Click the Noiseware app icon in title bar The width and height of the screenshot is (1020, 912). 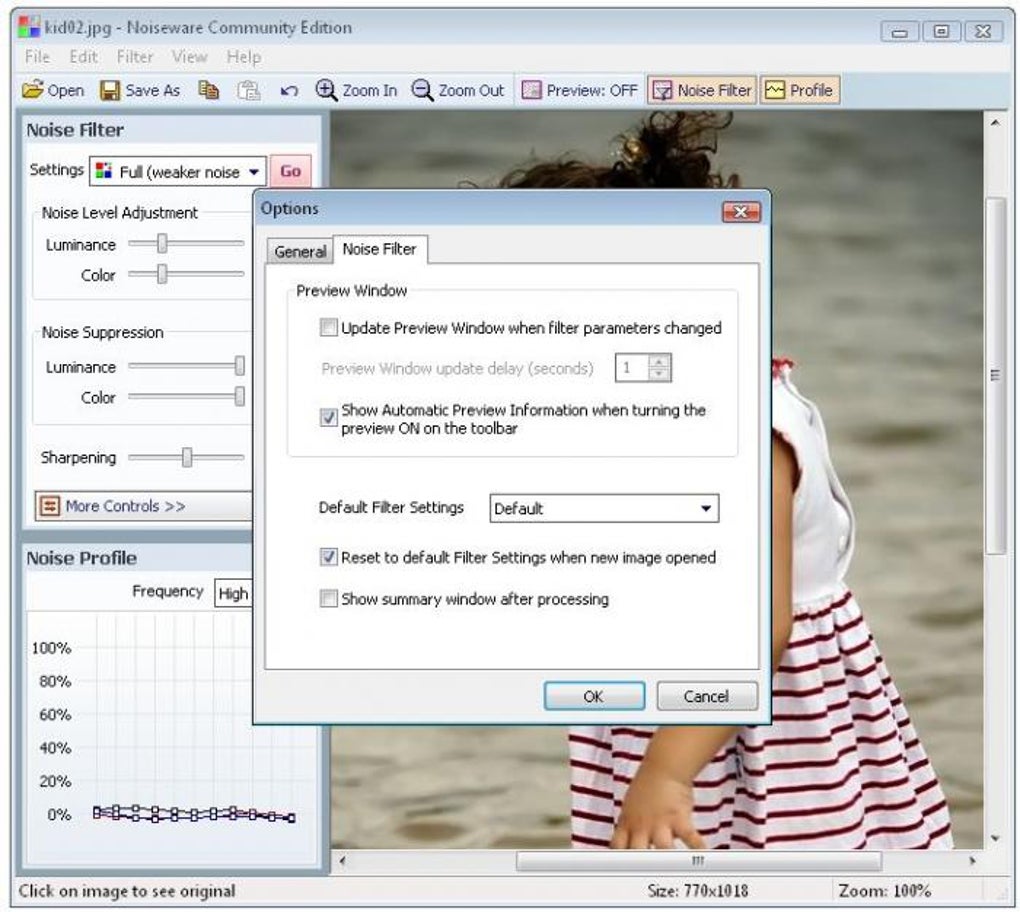29,27
